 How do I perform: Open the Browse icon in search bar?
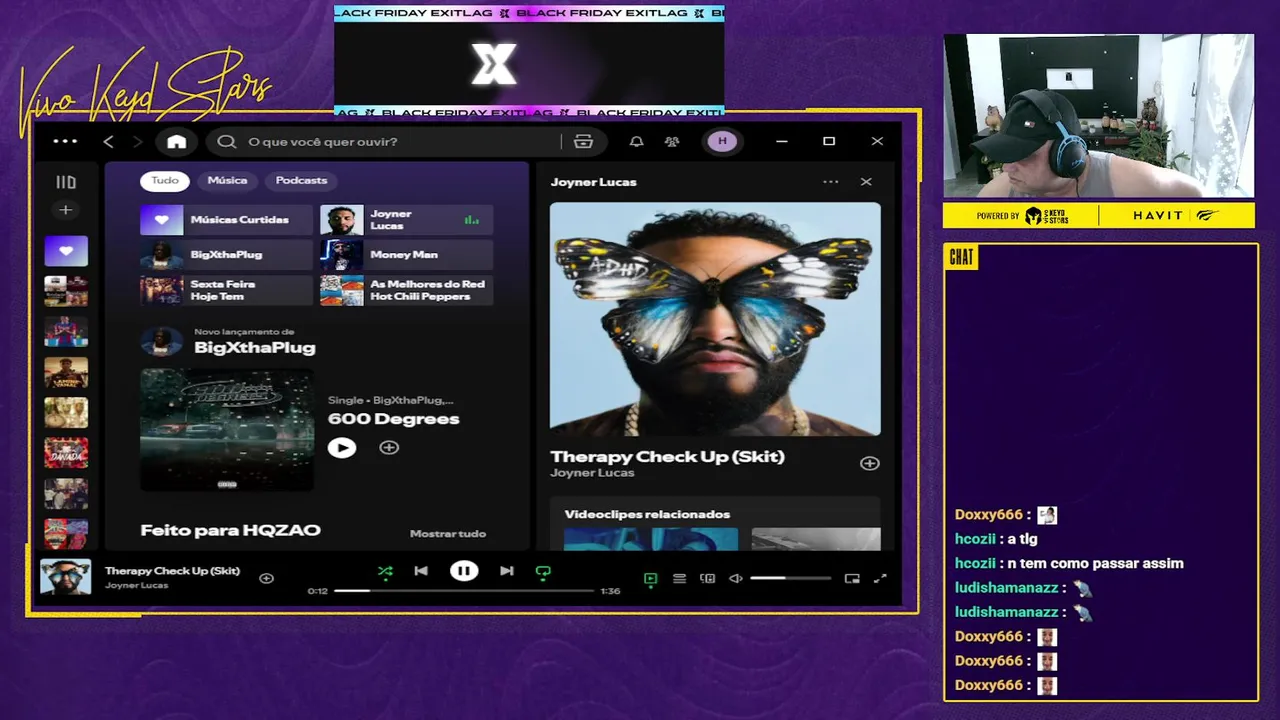click(x=583, y=142)
